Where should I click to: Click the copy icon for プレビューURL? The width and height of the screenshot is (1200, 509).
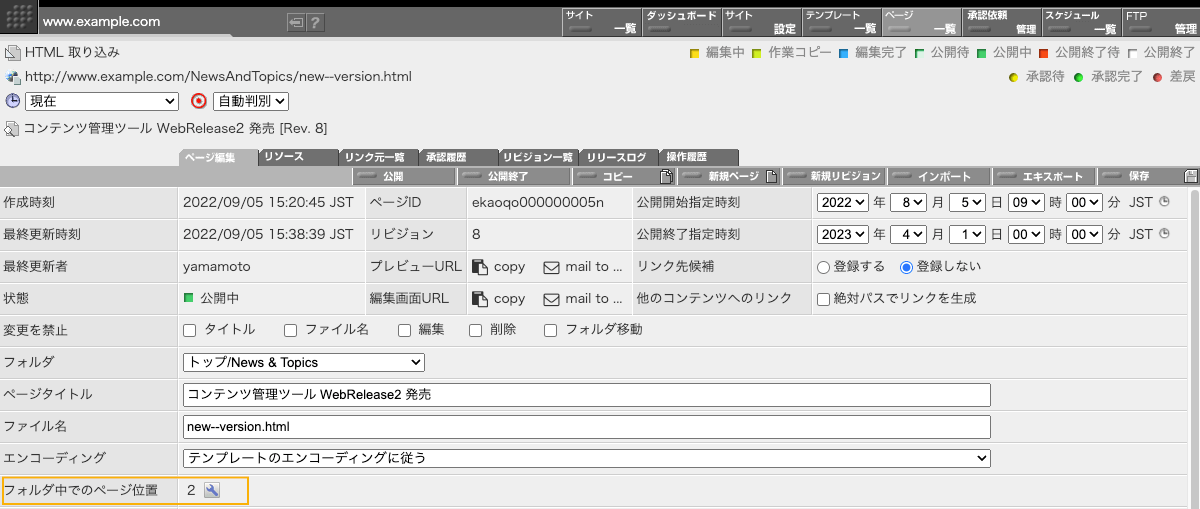(480, 267)
